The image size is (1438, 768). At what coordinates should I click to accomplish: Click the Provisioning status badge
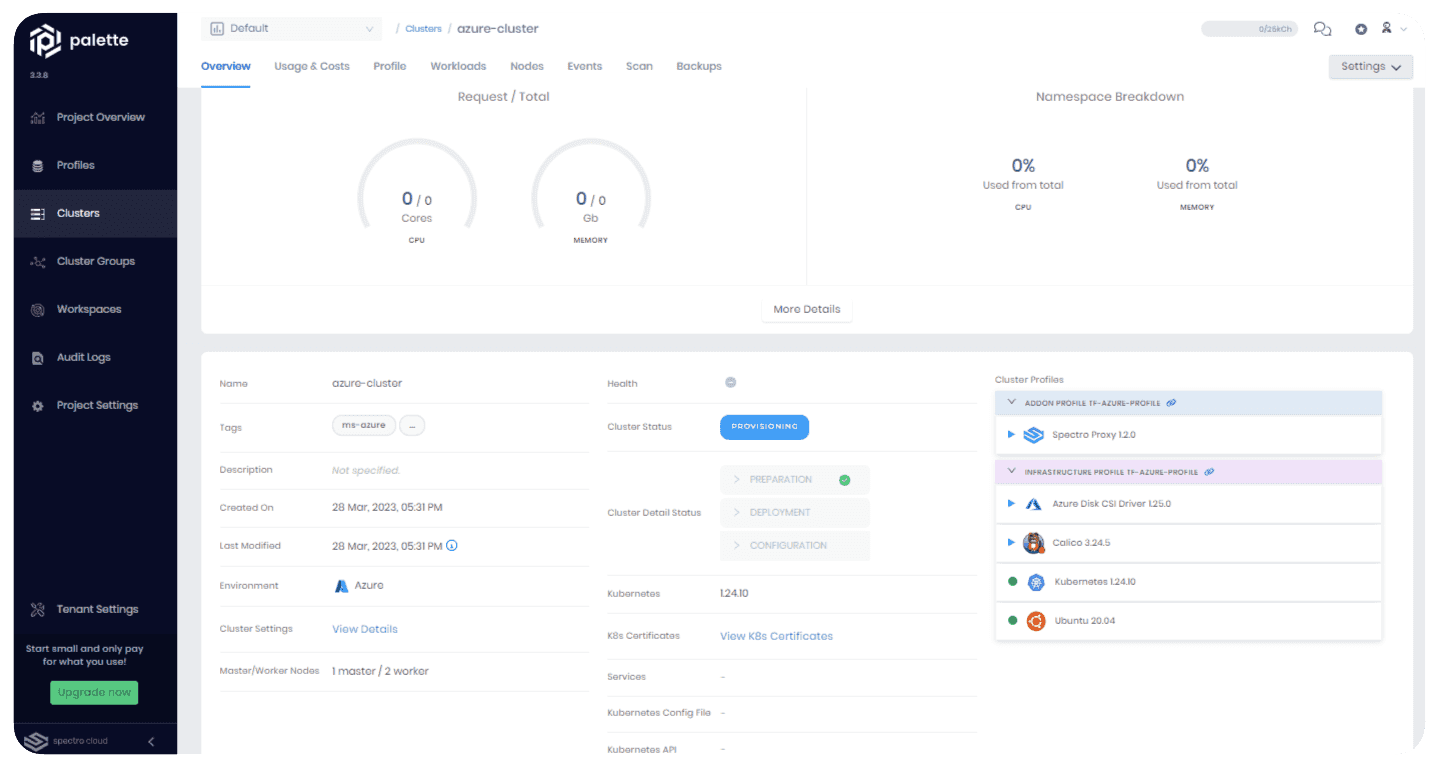764,427
